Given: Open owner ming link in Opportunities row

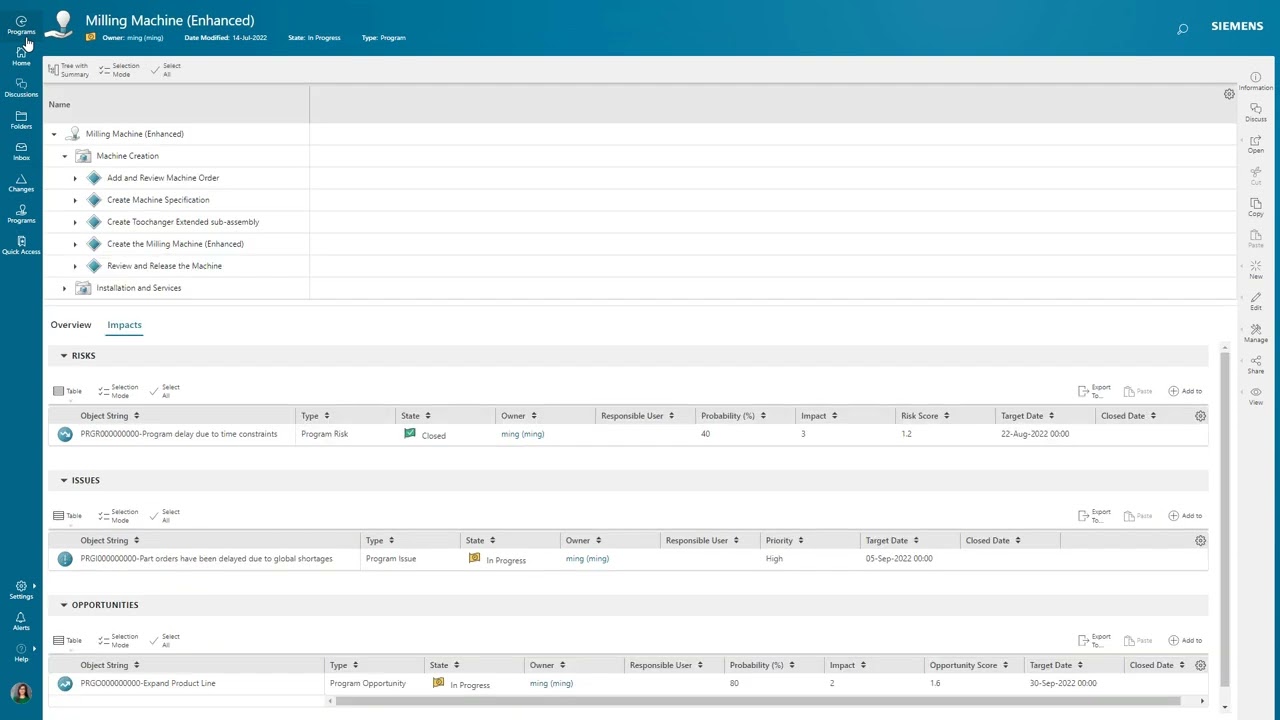Looking at the screenshot, I should [x=551, y=683].
